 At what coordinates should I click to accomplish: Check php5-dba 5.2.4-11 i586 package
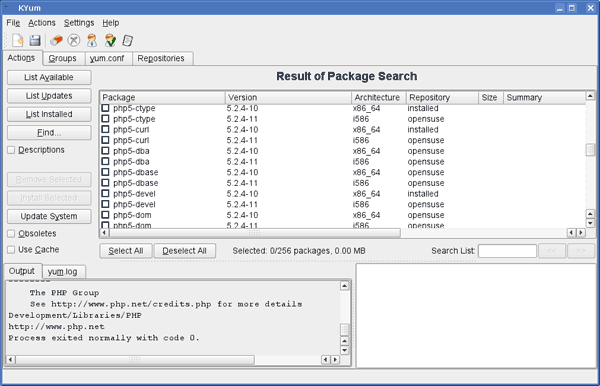[105, 162]
